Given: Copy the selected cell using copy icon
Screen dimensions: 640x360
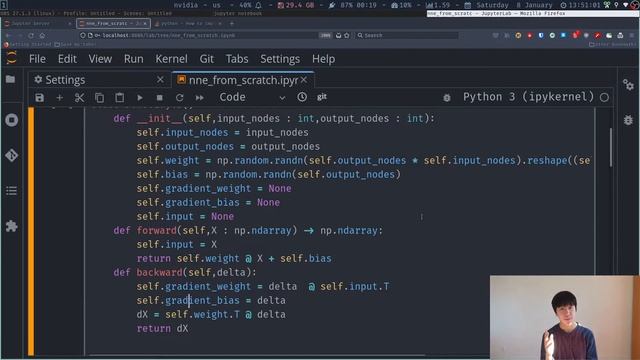Looking at the screenshot, I should [99, 98].
